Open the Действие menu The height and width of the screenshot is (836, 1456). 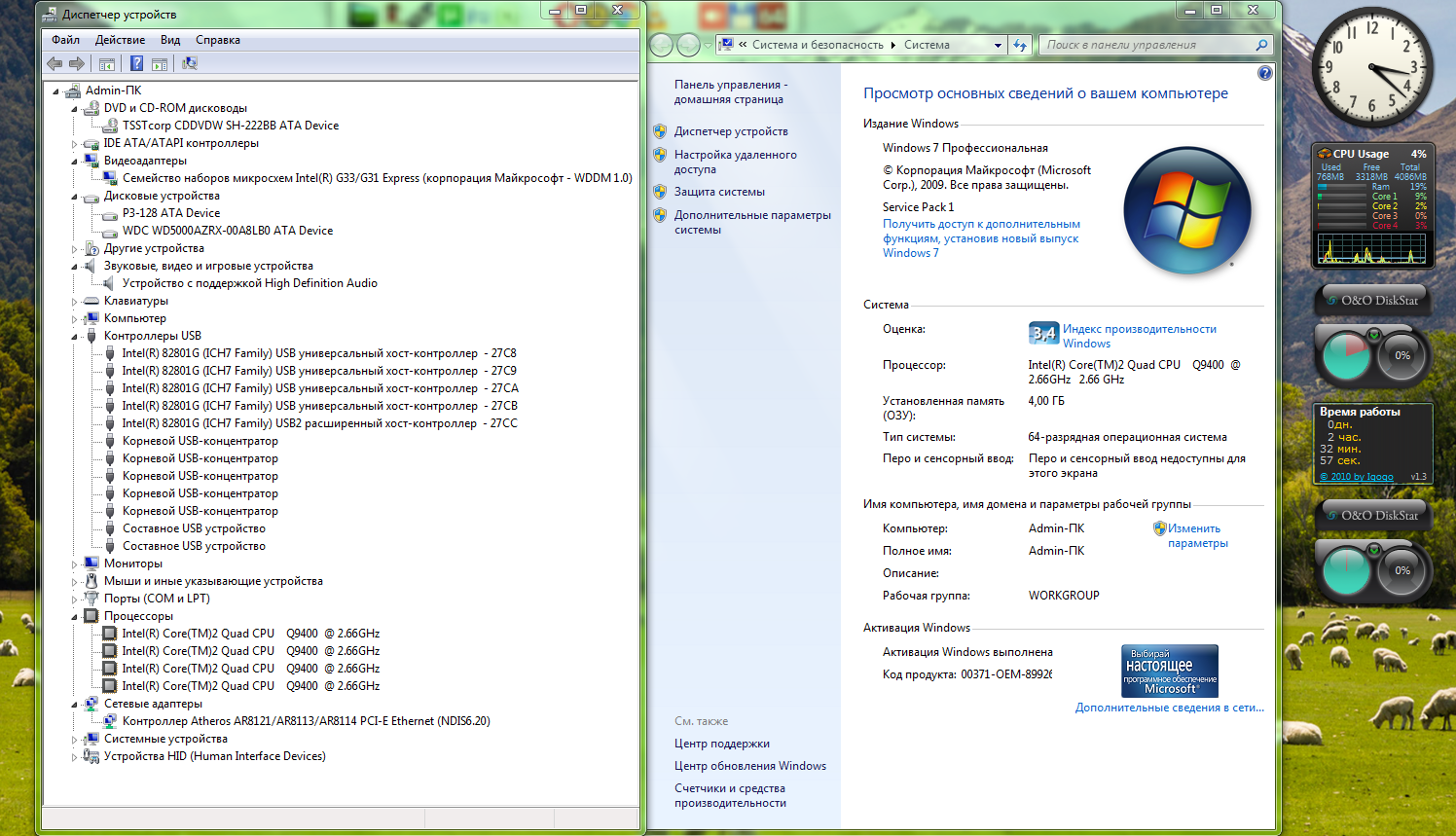[x=120, y=40]
